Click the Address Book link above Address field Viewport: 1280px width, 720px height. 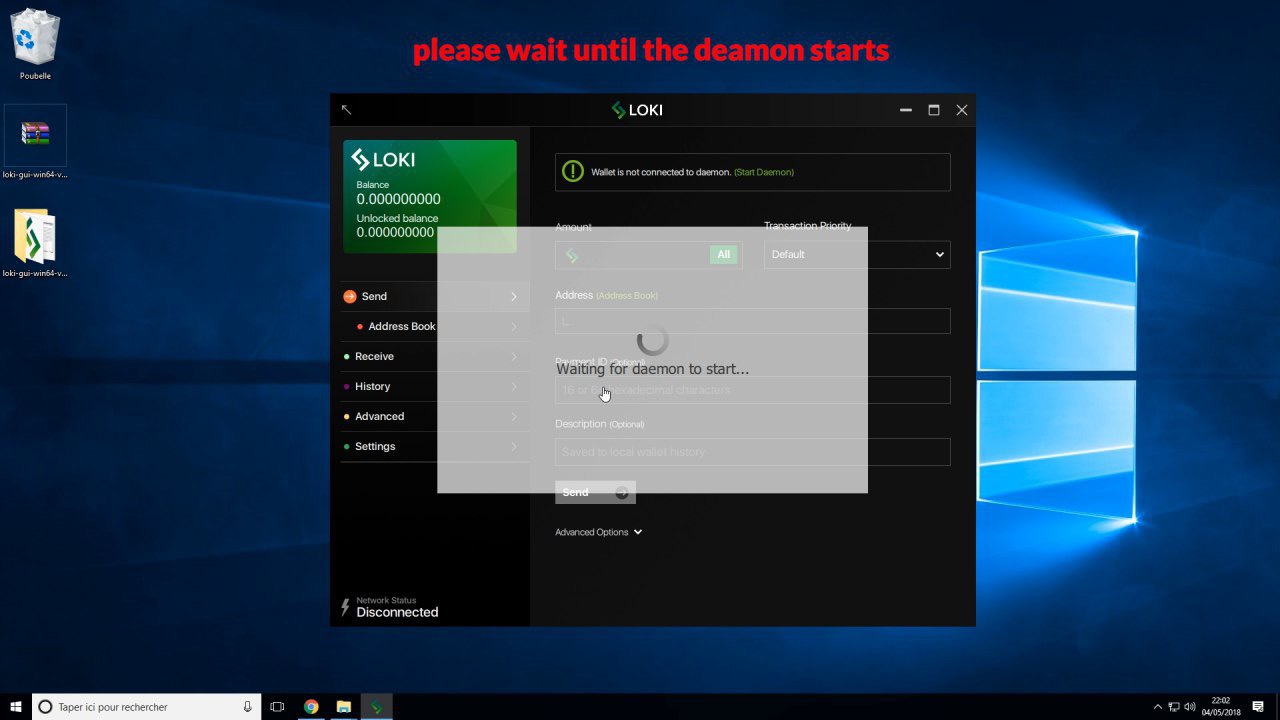coord(627,296)
